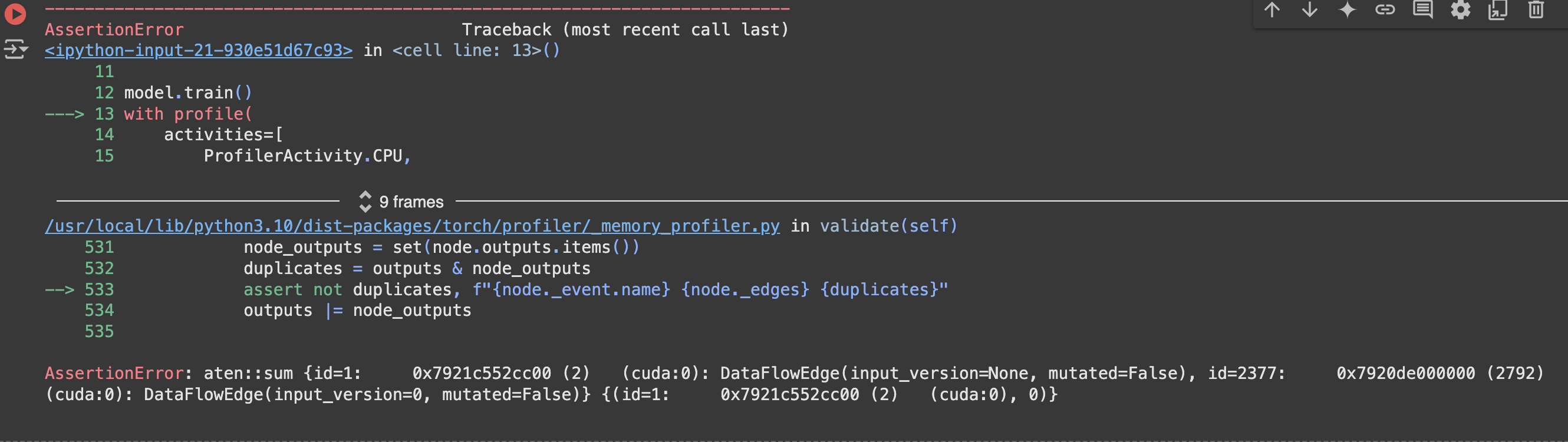The height and width of the screenshot is (442, 1568).
Task: Open the _memory_profiler.py file path link
Action: (x=412, y=226)
